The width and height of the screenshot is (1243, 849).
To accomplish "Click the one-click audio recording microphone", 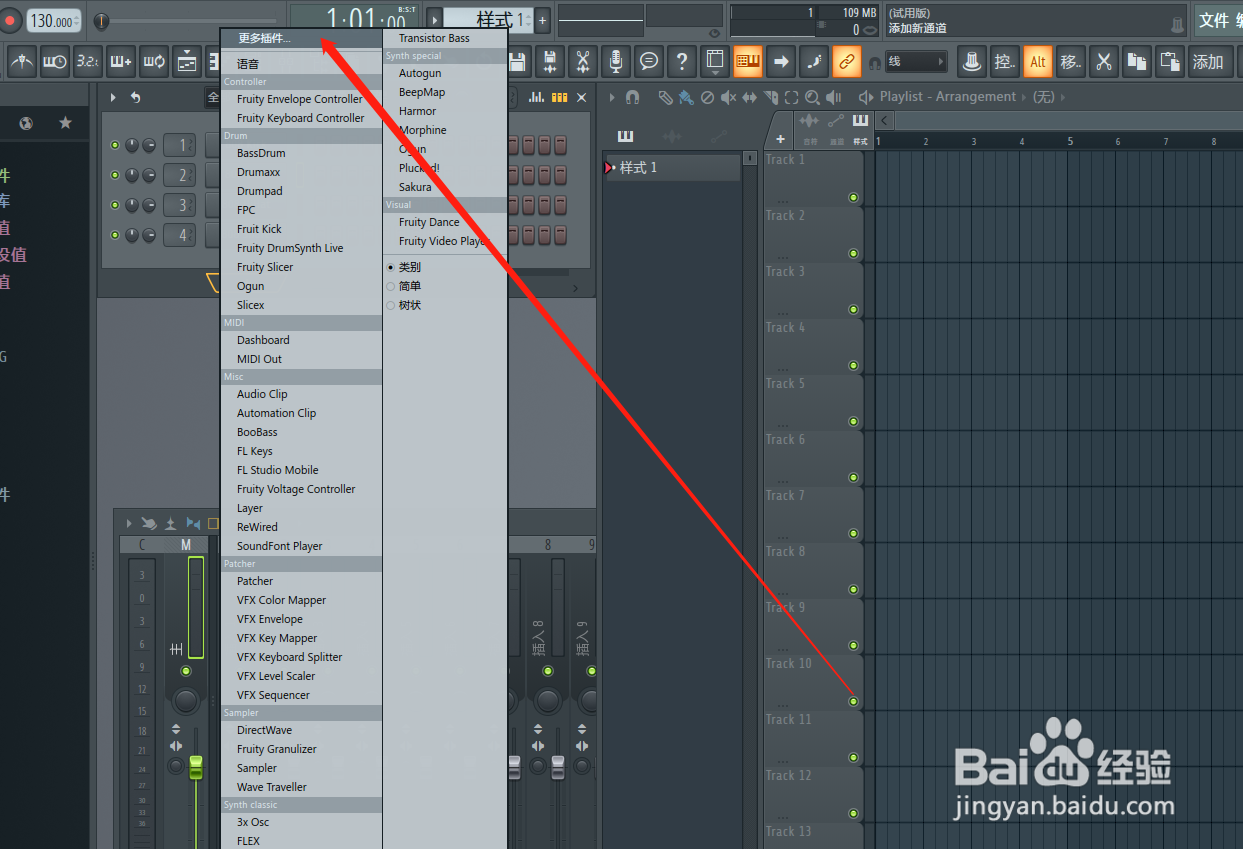I will (x=616, y=62).
